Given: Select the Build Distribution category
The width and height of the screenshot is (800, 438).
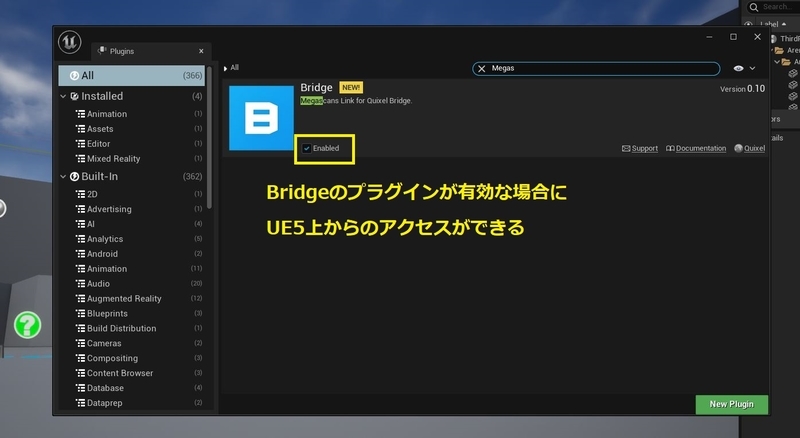Looking at the screenshot, I should coord(133,328).
